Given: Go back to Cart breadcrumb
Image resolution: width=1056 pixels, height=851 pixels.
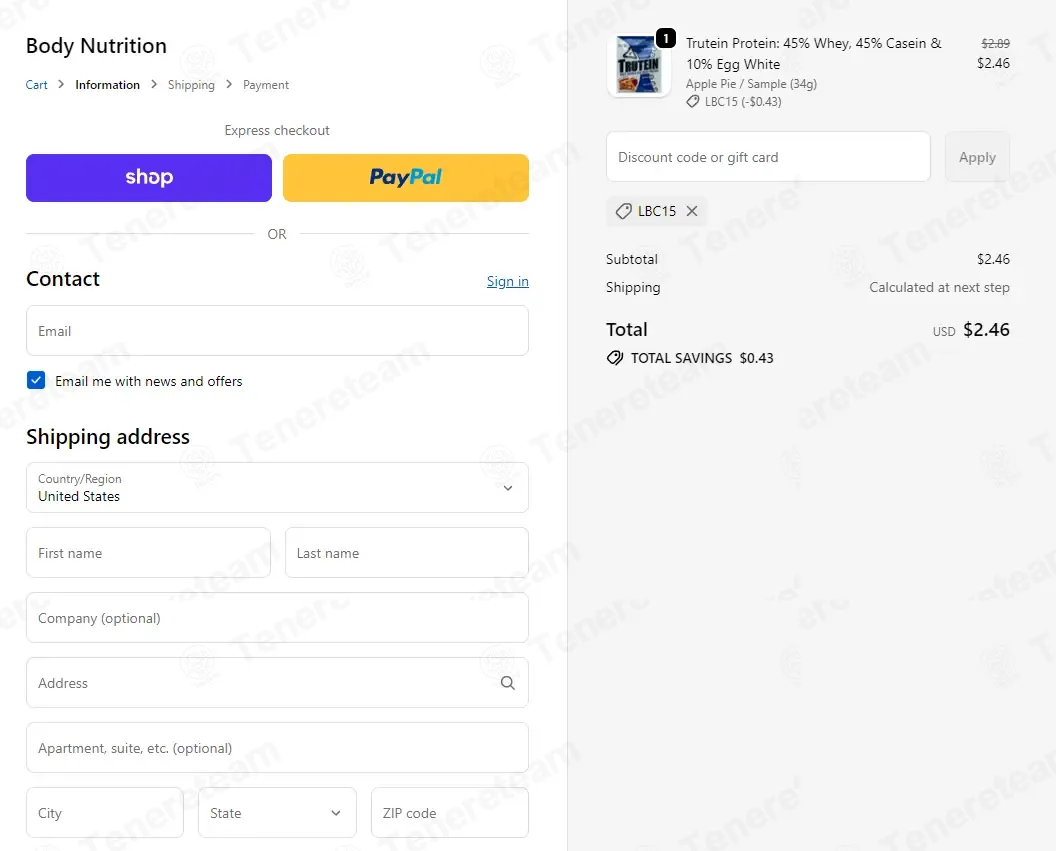Looking at the screenshot, I should pyautogui.click(x=36, y=85).
